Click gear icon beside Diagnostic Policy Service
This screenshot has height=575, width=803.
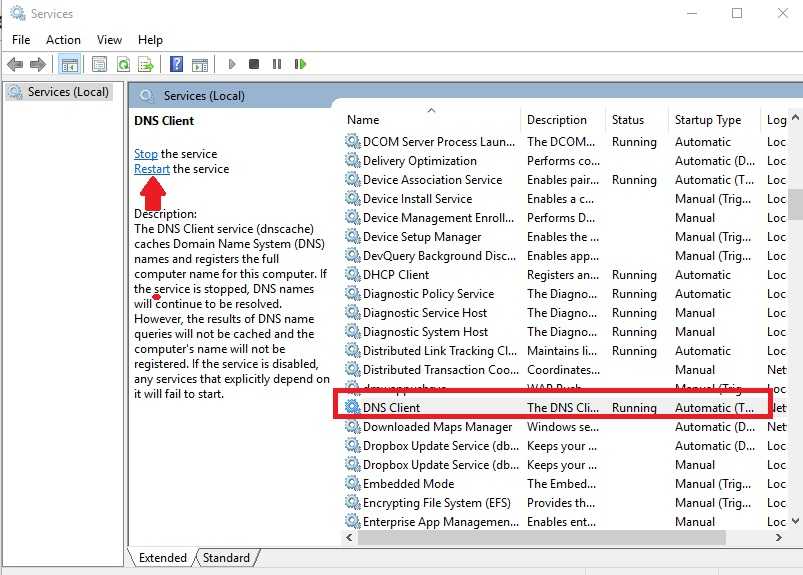[x=352, y=293]
